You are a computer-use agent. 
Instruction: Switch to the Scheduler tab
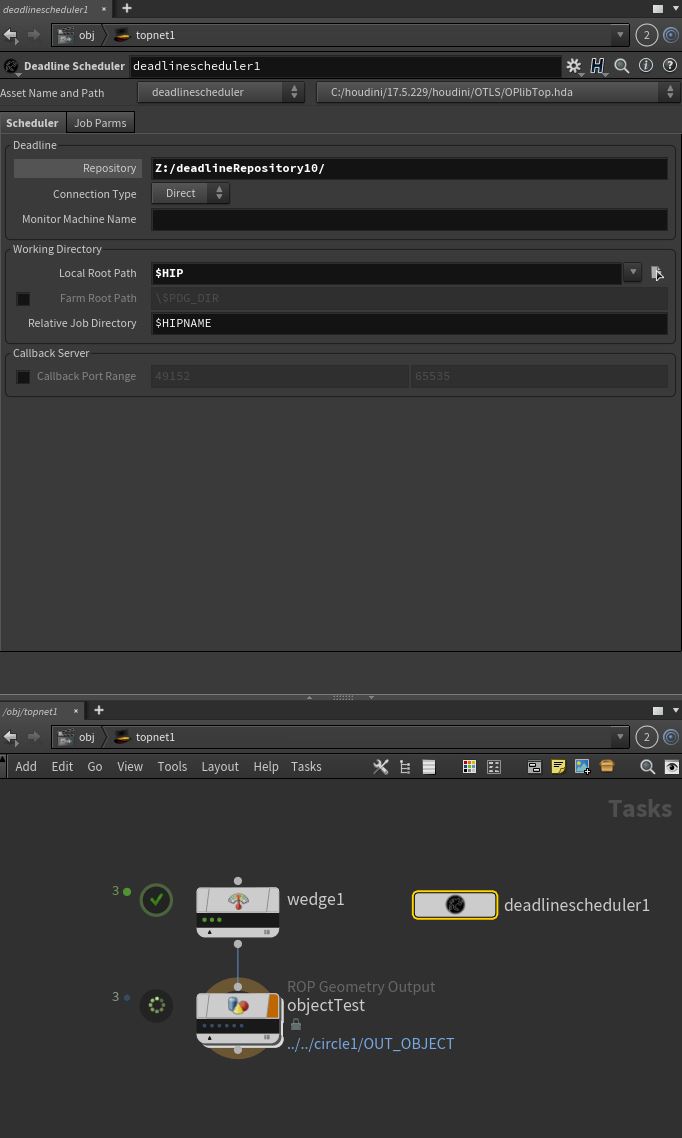pyautogui.click(x=33, y=123)
